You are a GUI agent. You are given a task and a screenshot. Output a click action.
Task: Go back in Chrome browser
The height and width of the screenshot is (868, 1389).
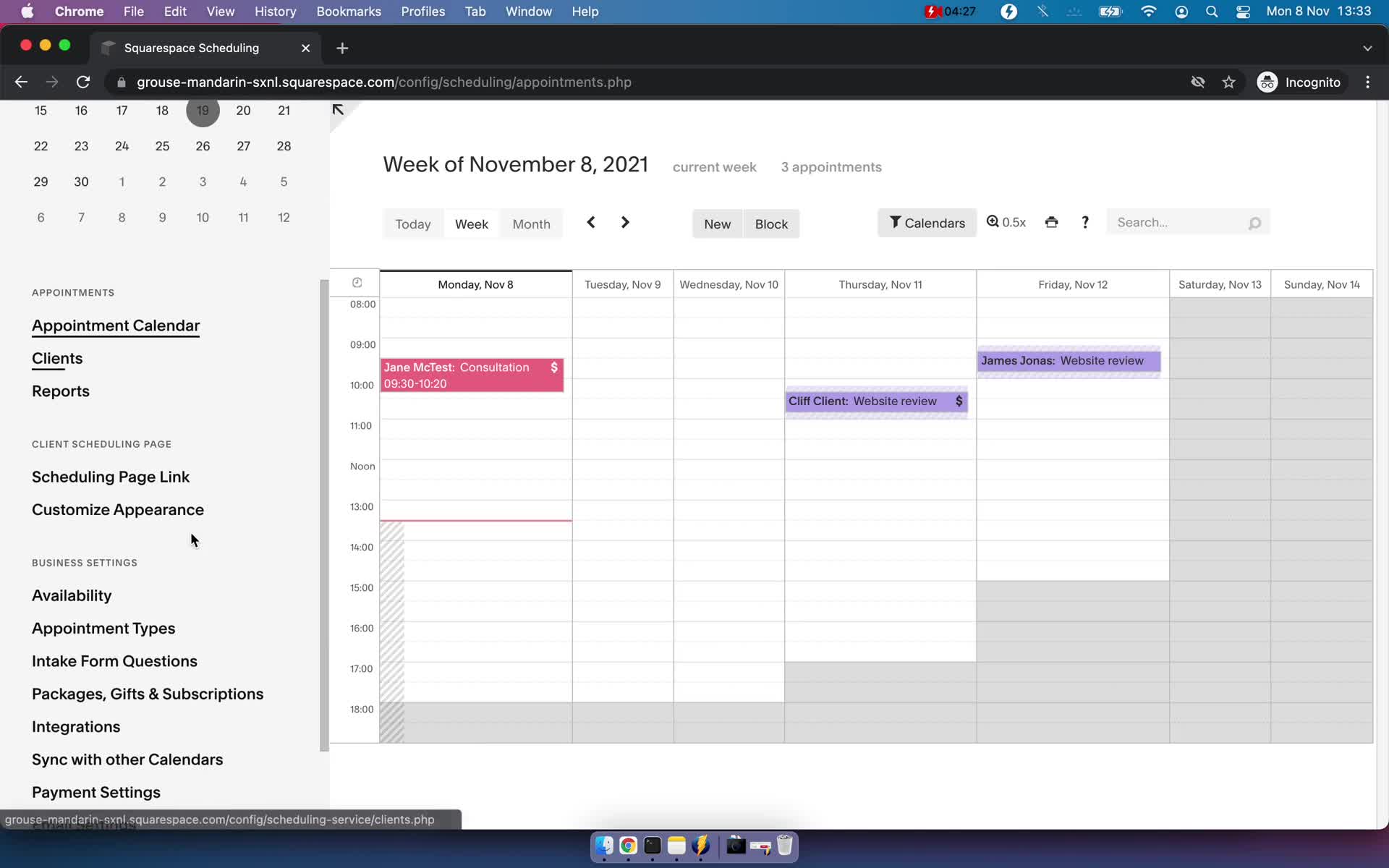[21, 82]
